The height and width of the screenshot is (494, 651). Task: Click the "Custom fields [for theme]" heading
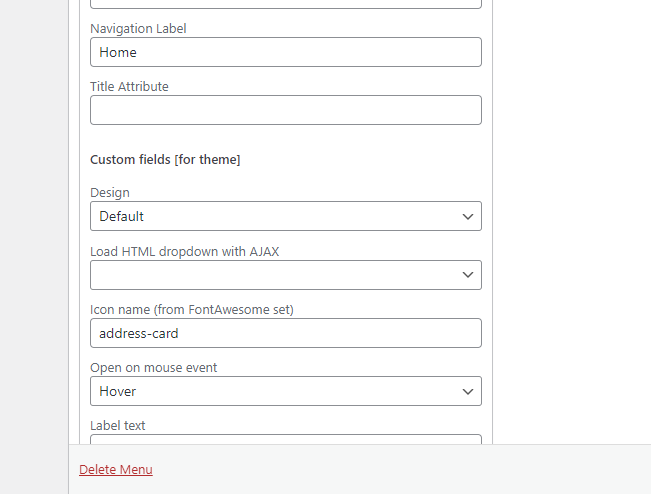[x=165, y=159]
